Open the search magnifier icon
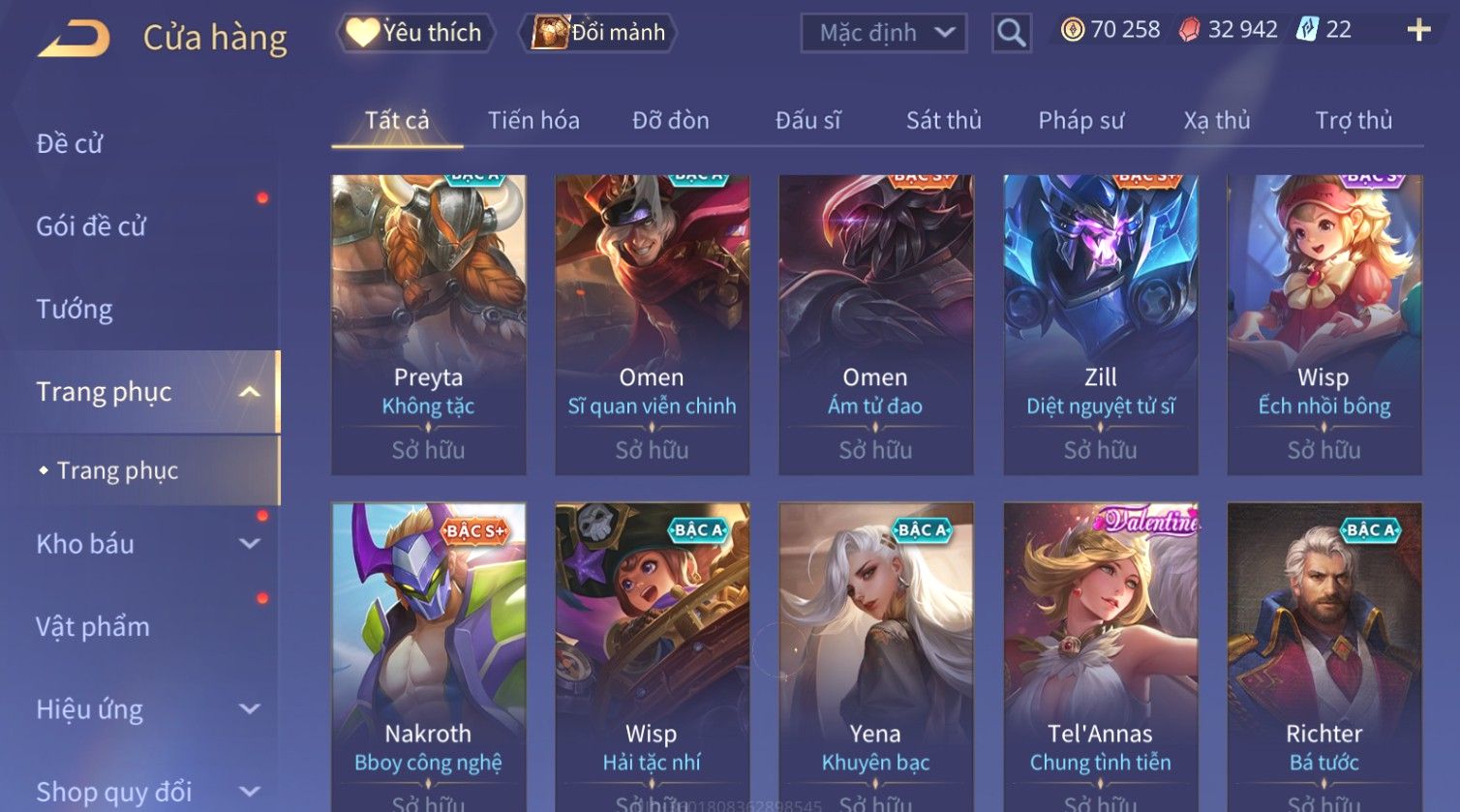The image size is (1460, 812). [x=1011, y=33]
